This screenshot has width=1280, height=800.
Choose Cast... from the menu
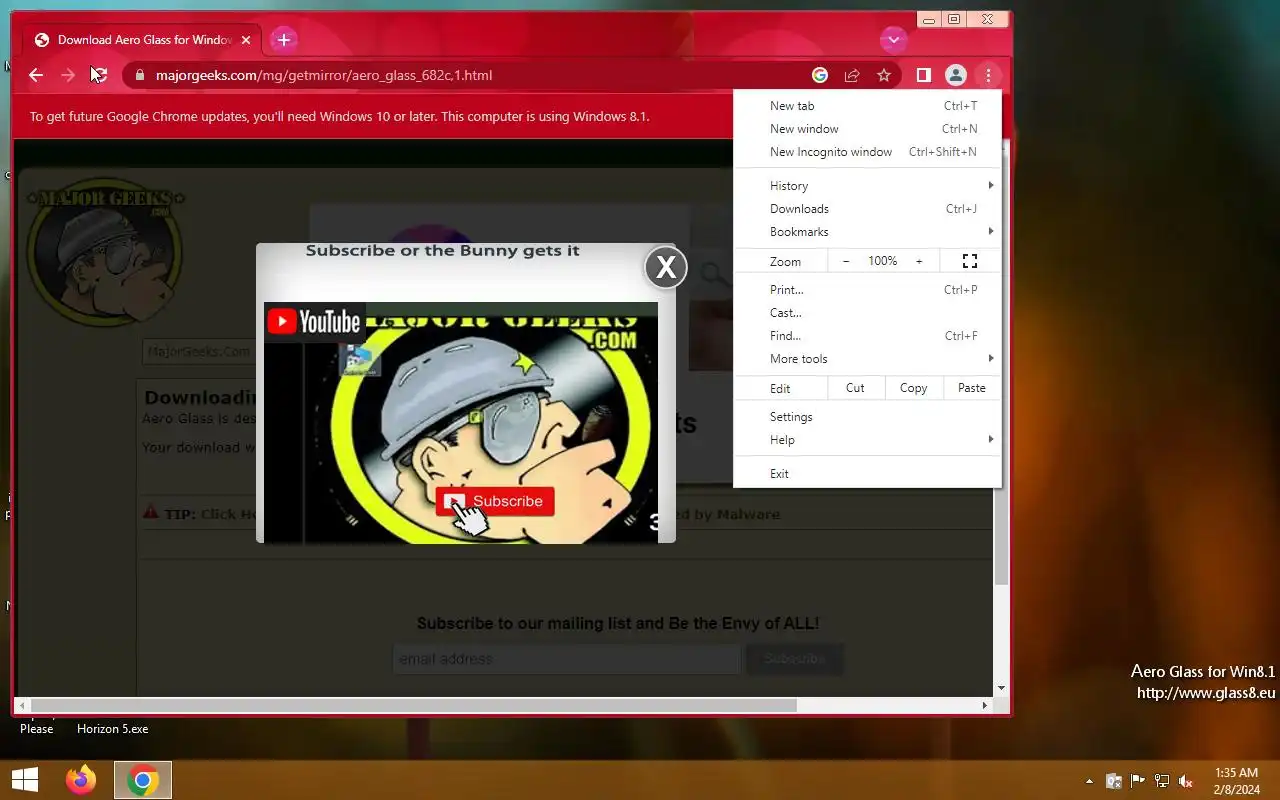[x=867, y=313]
